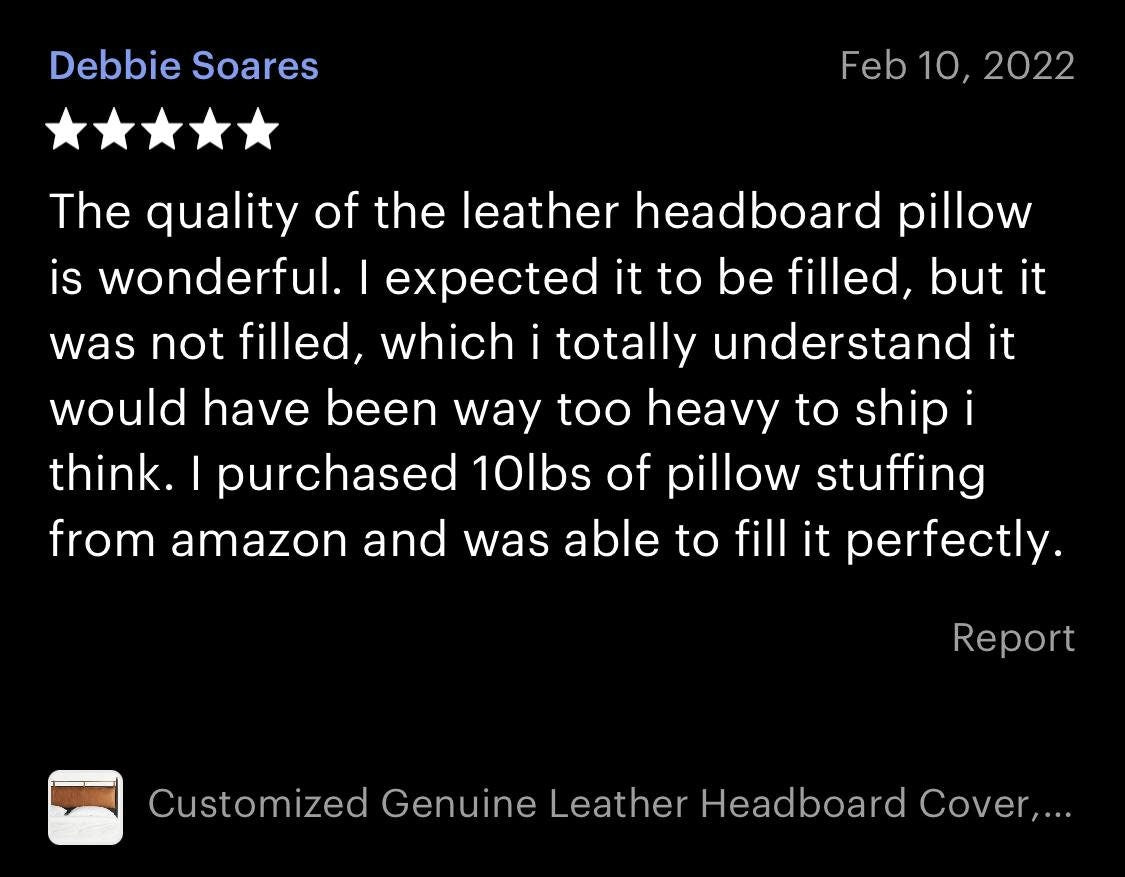Click the second rating star
1125x877 pixels.
[x=114, y=129]
